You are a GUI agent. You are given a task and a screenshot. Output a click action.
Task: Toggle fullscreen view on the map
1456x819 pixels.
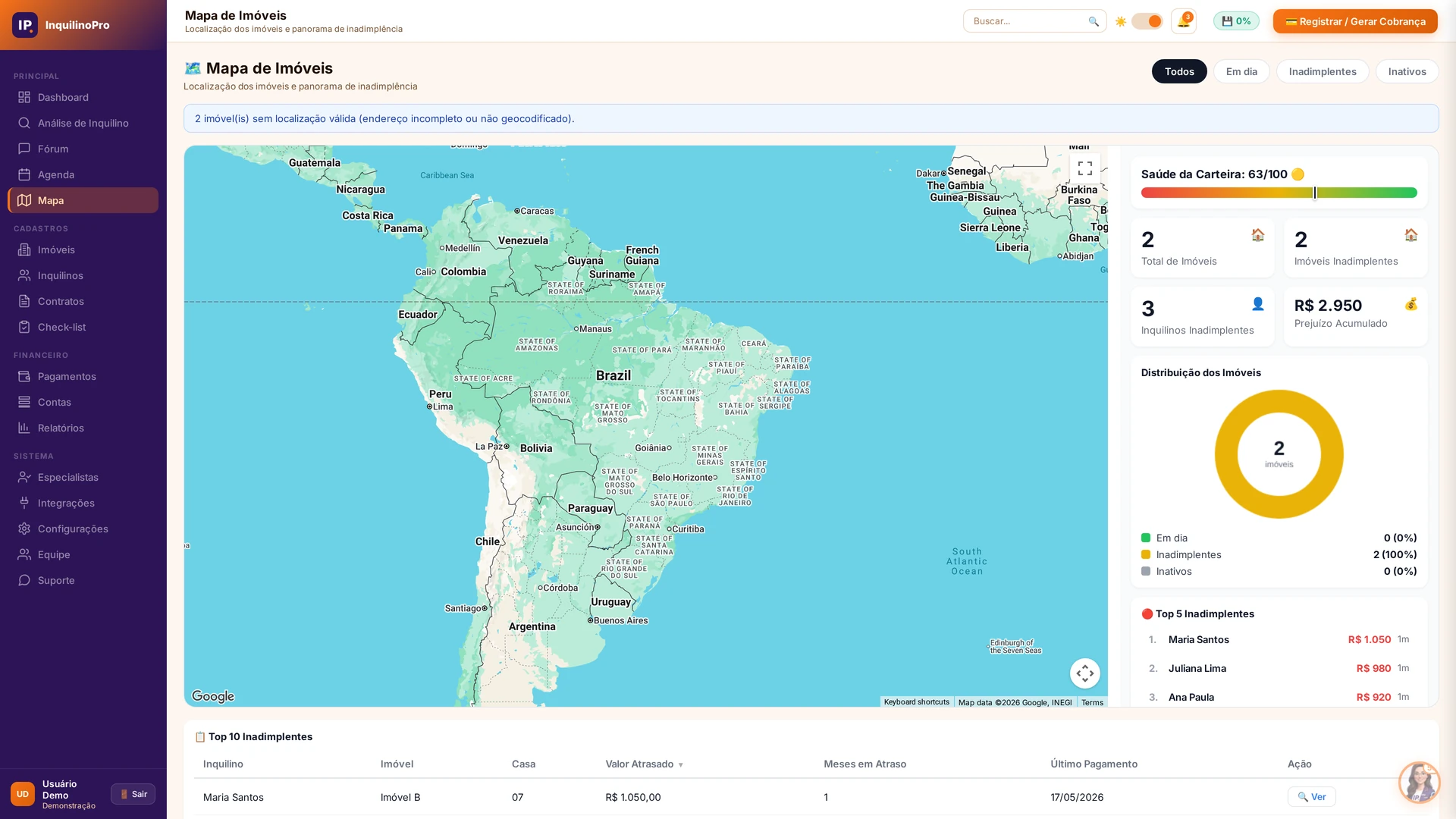1085,168
